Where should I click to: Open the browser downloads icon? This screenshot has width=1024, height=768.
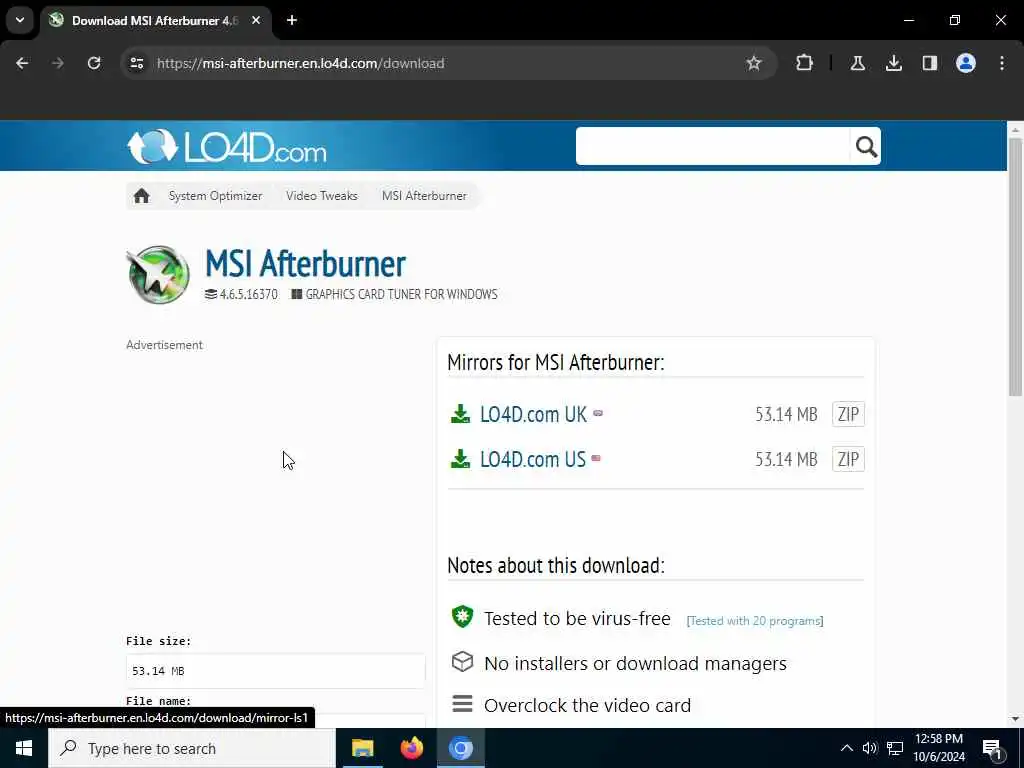(x=893, y=63)
